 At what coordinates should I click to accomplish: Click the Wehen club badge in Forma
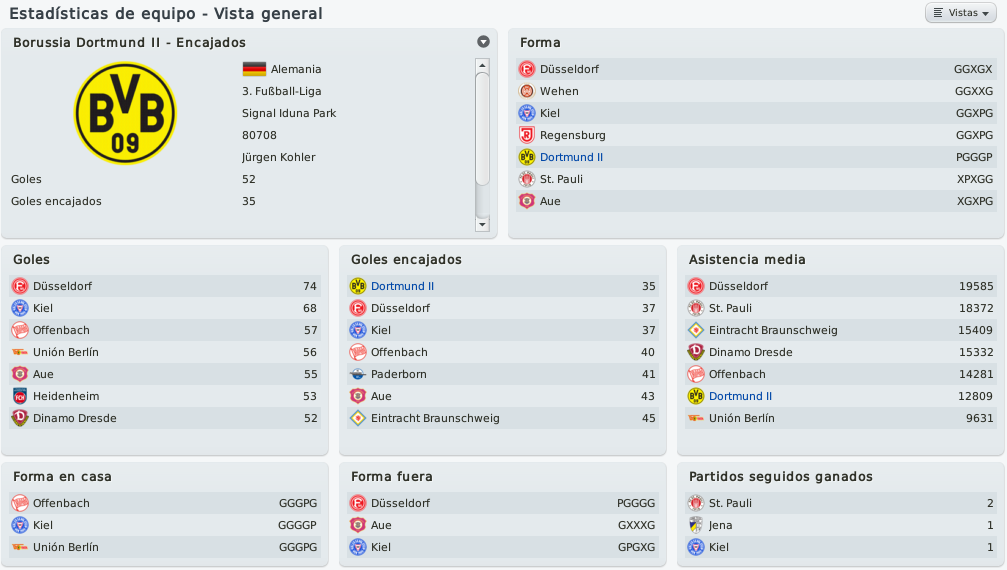coord(527,91)
